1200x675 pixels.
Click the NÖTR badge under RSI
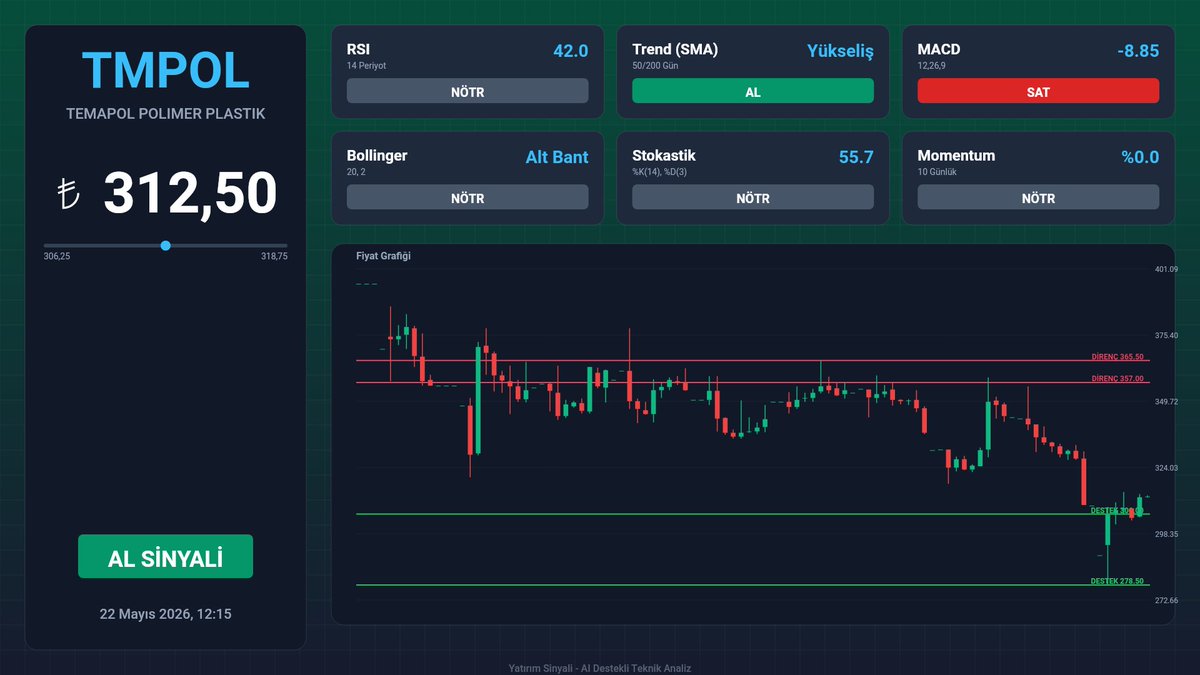point(467,91)
